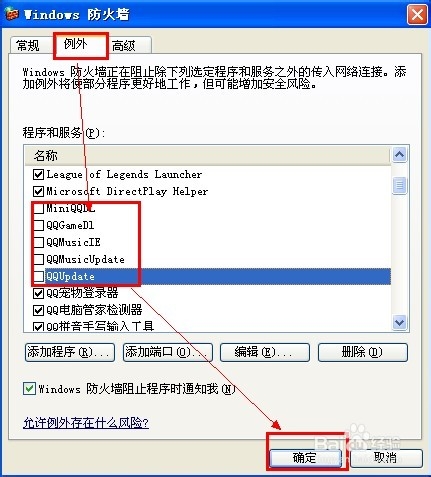
Task: Uncheck Microsoft DirectPlay Helper
Action: point(38,191)
